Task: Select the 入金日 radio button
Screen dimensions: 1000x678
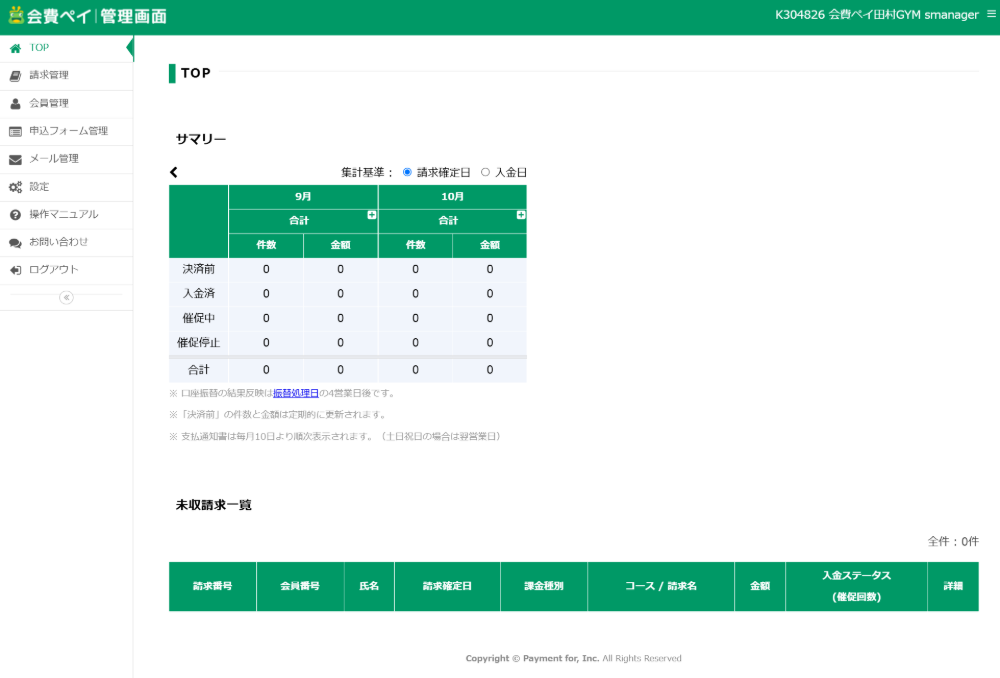Action: (x=485, y=172)
